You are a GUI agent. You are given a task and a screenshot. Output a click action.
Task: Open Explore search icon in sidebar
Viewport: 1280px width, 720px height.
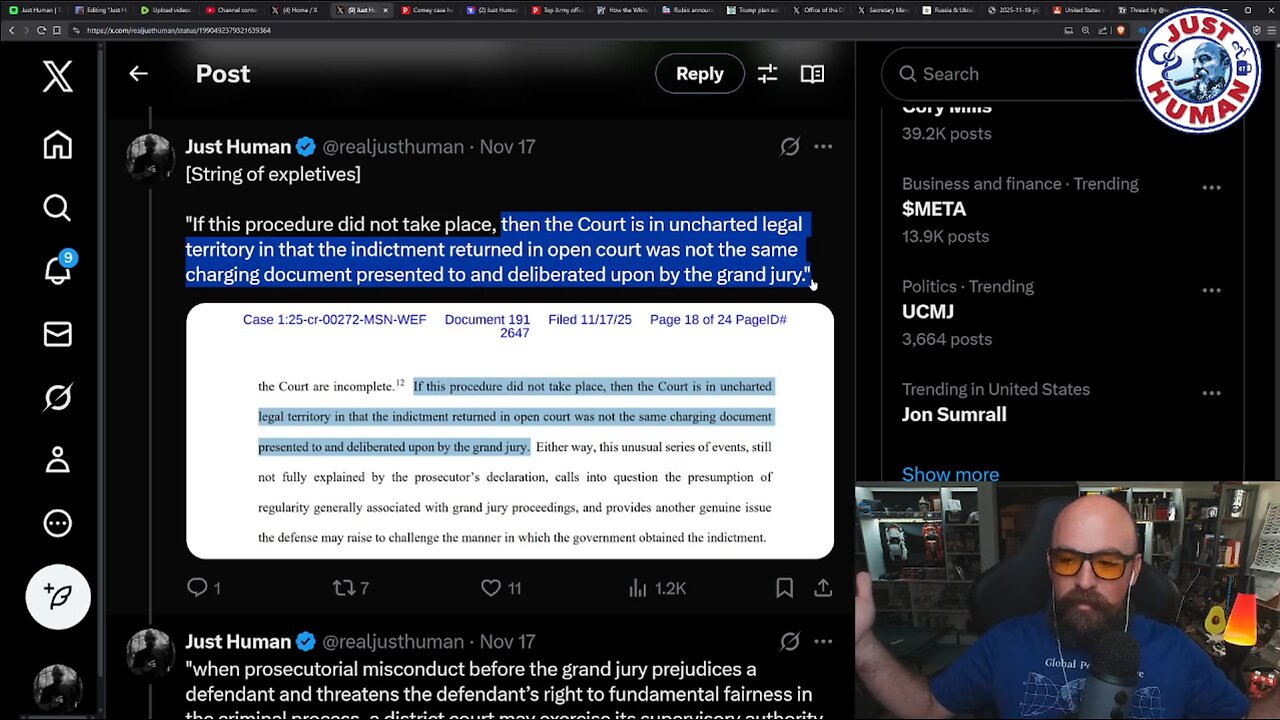pyautogui.click(x=57, y=208)
